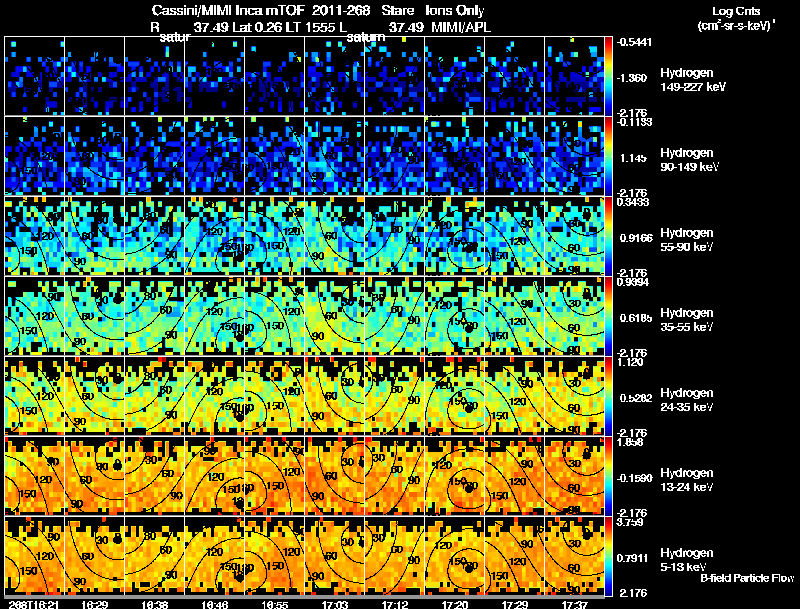The width and height of the screenshot is (800, 609).
Task: Click the Ions Only text in title
Action: (x=455, y=10)
